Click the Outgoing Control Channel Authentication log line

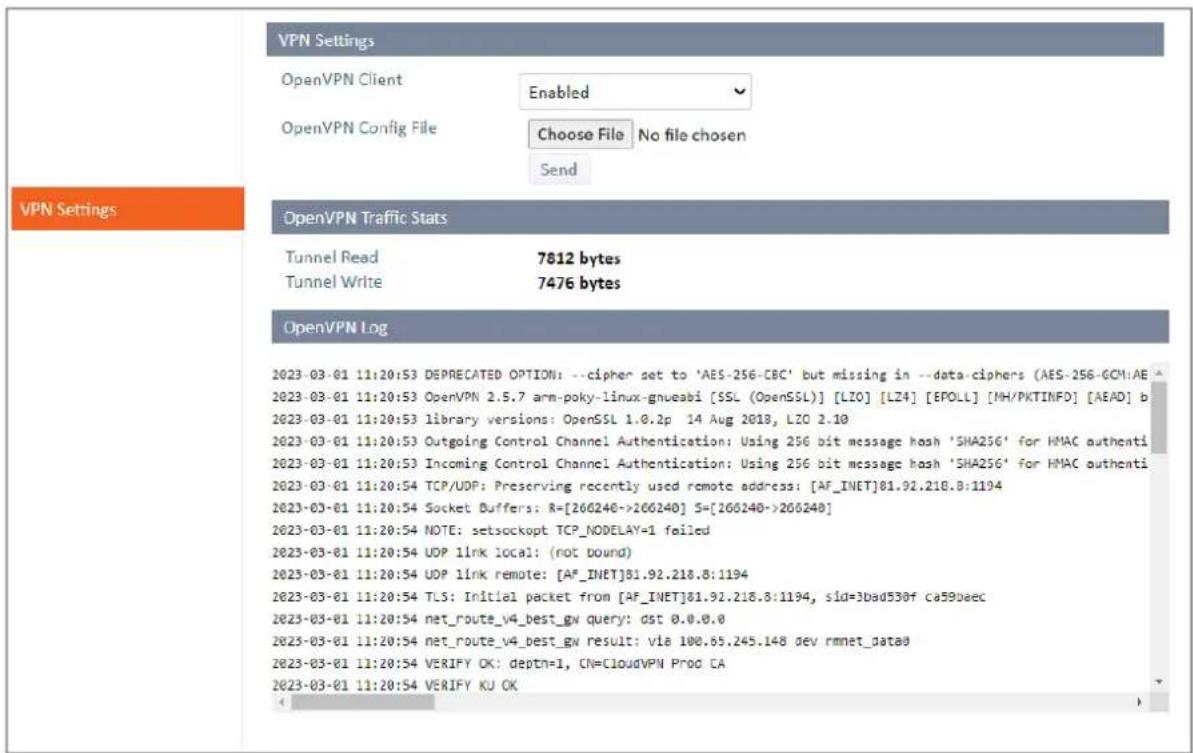pyautogui.click(x=710, y=441)
